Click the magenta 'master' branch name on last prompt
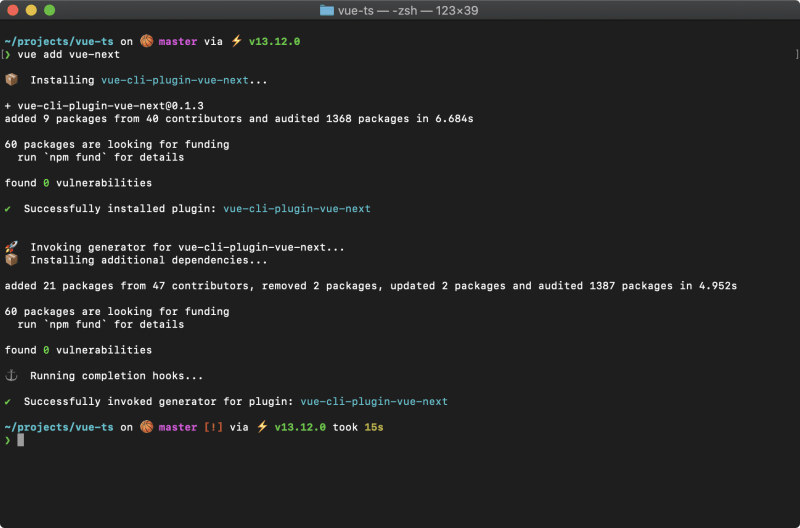Viewport: 800px width, 528px height. [178, 427]
